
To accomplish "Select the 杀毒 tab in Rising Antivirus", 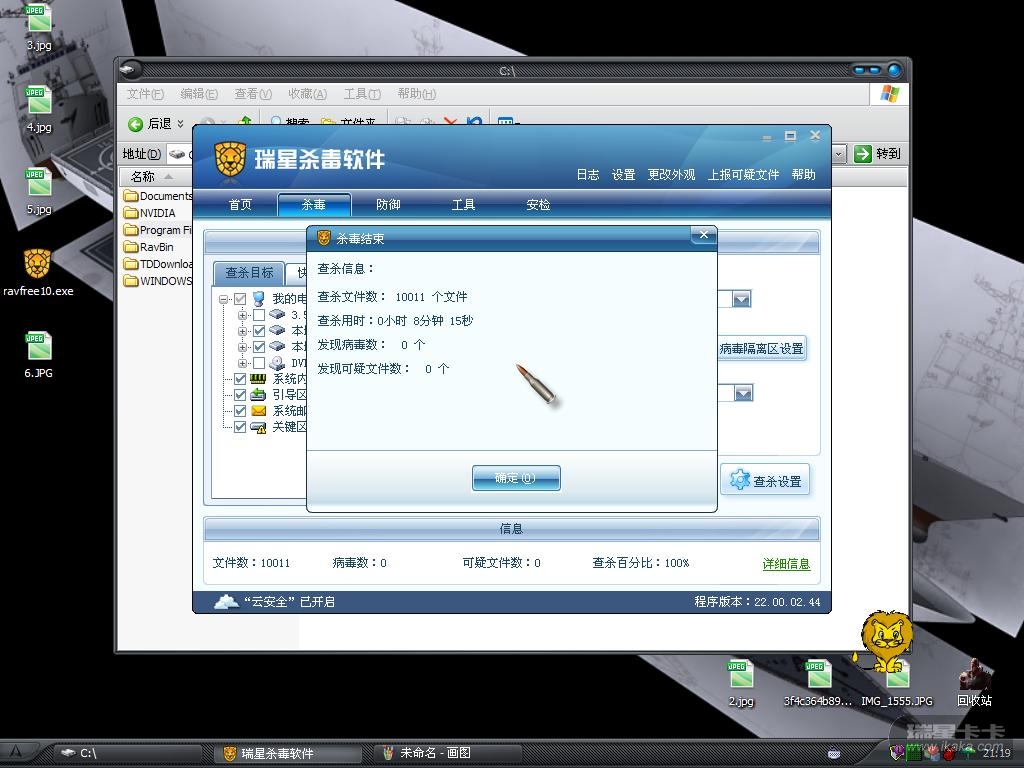I will (314, 204).
